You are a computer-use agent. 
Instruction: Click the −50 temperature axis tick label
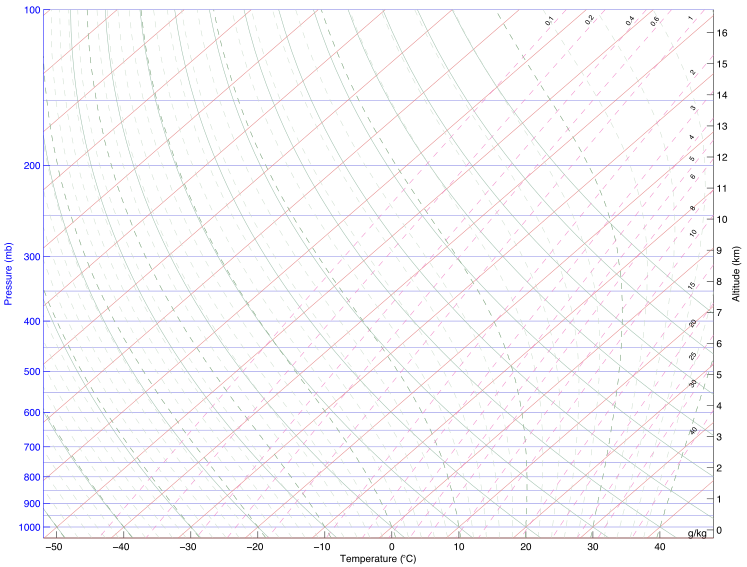pyautogui.click(x=54, y=547)
